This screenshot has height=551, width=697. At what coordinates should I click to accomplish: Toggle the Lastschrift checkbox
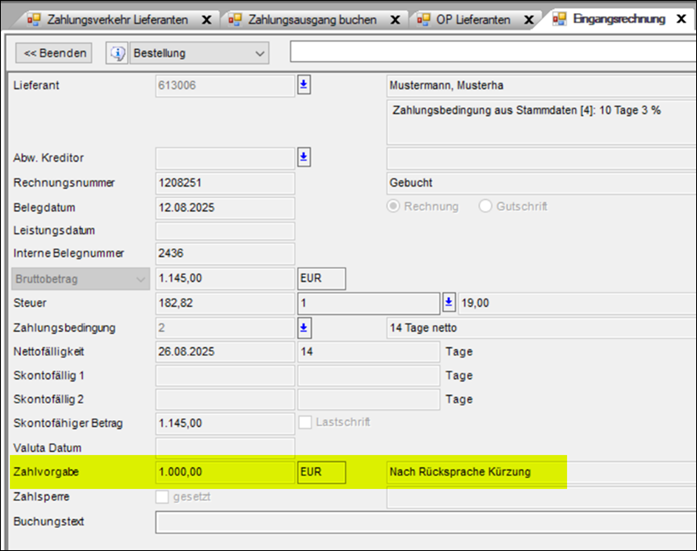(x=306, y=423)
